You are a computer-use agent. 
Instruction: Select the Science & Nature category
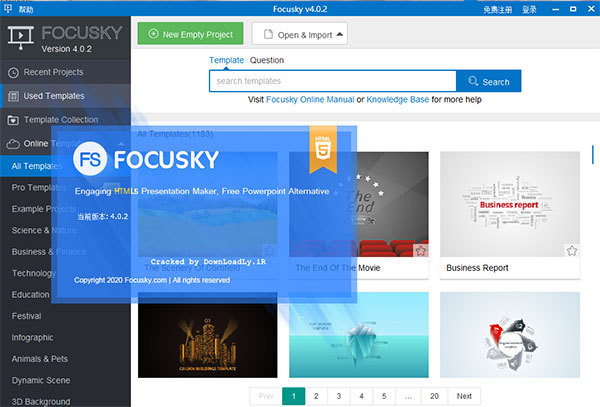pyautogui.click(x=65, y=230)
